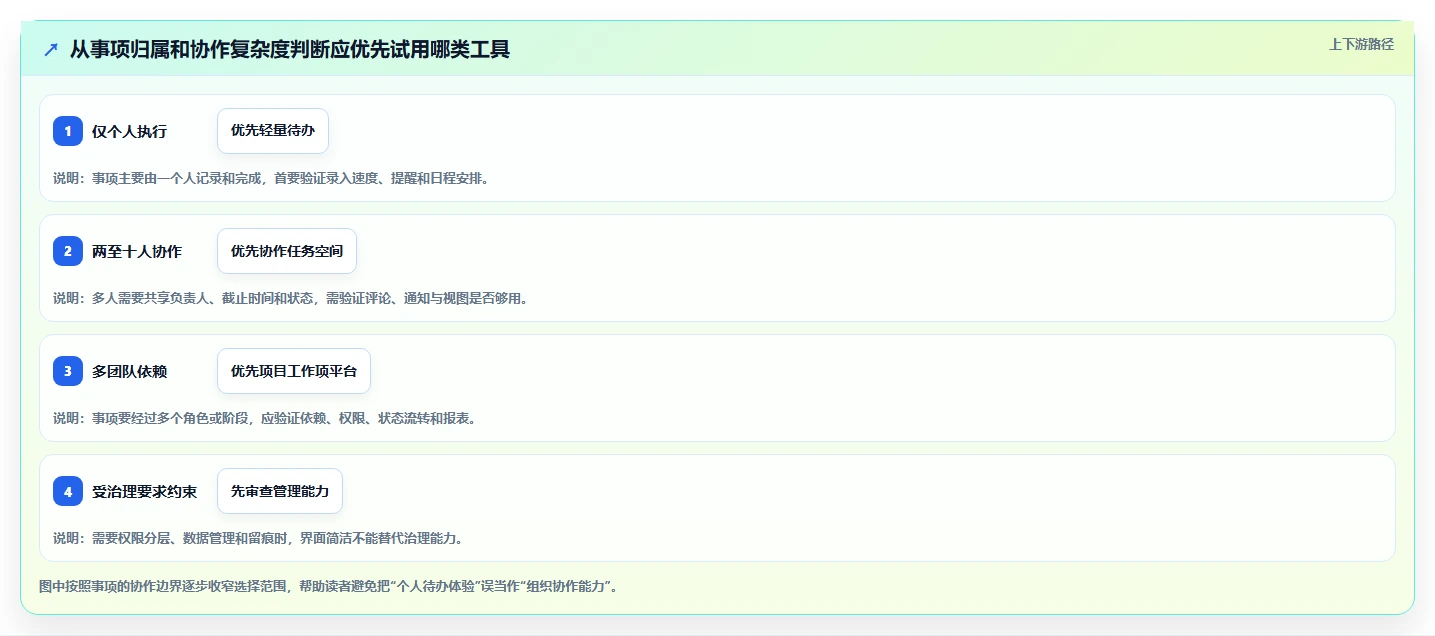
Task: Click the 优先协作任务空间 chip
Action: pyautogui.click(x=287, y=251)
